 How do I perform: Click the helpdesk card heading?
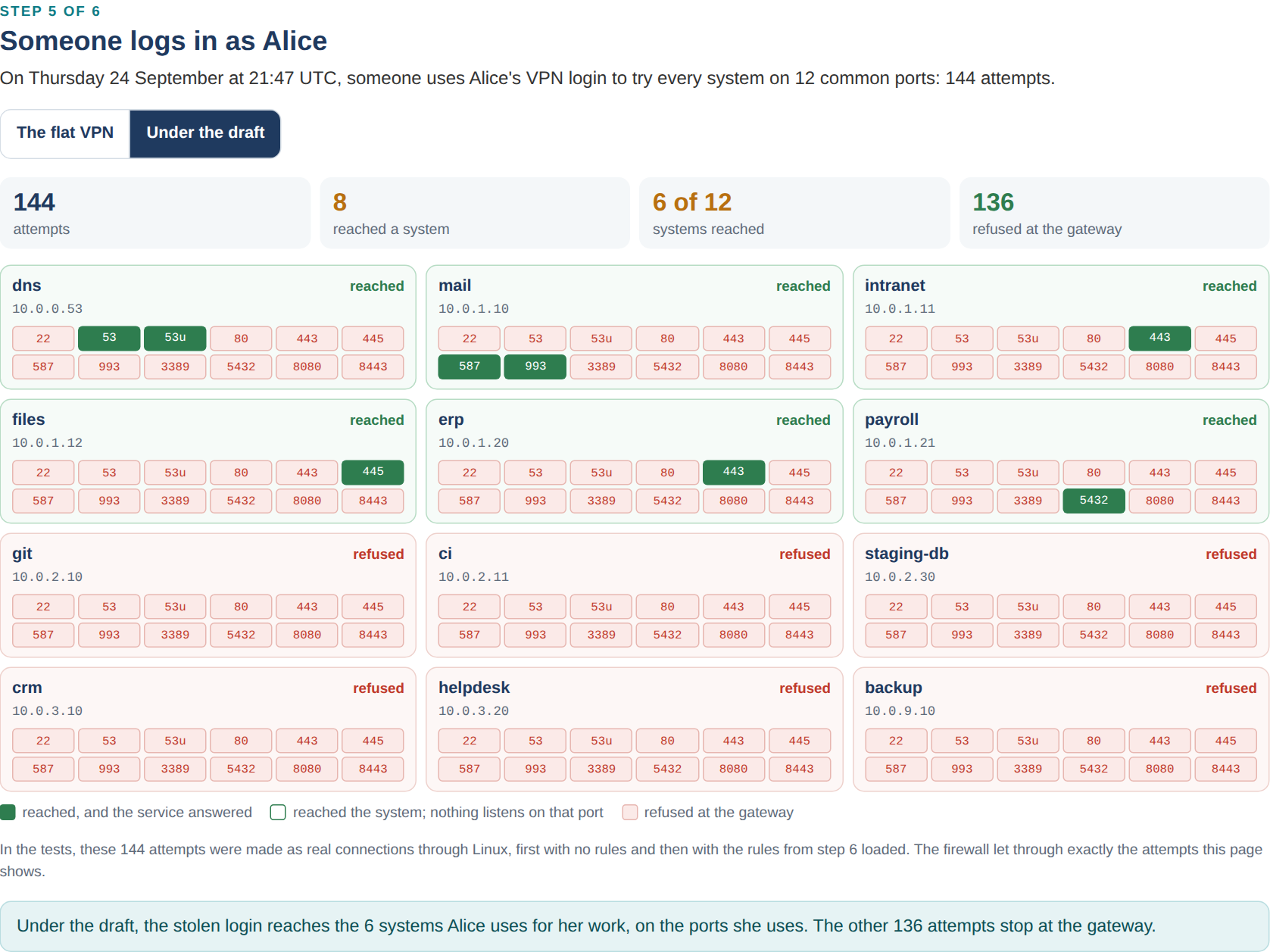[474, 688]
